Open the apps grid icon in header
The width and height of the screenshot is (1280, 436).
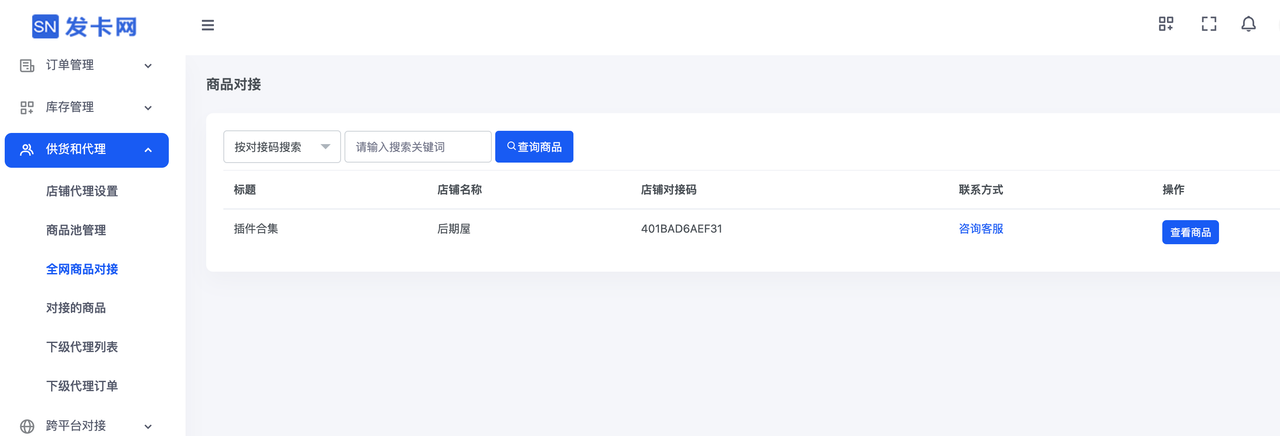point(1166,24)
